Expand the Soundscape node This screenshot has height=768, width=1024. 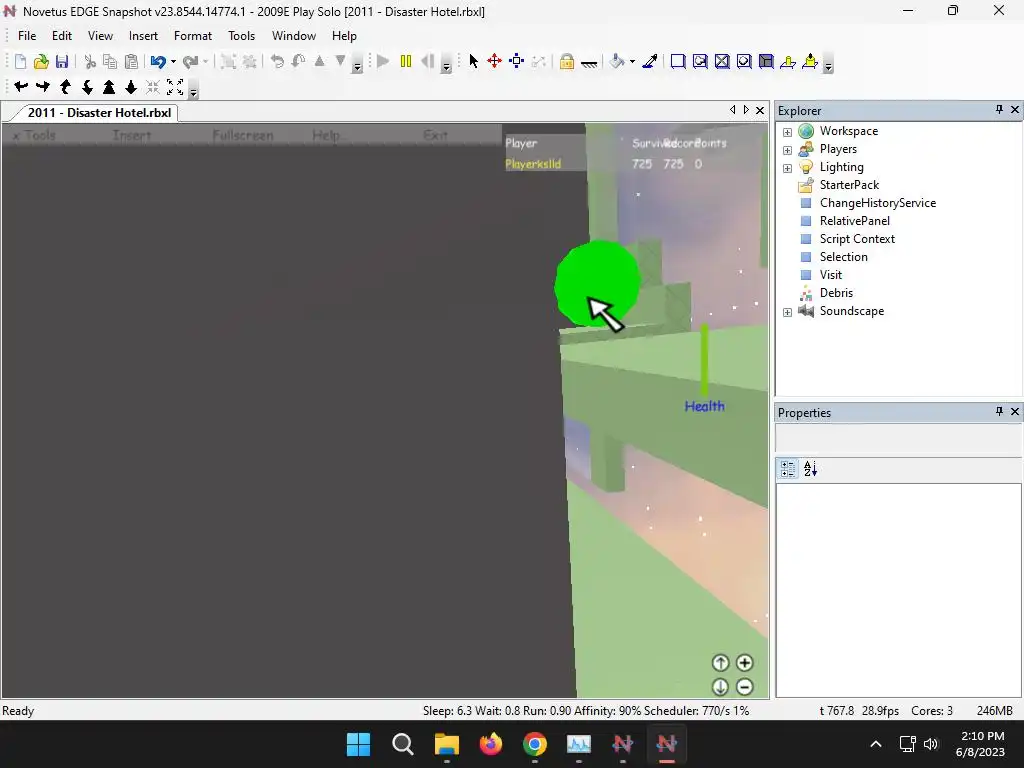click(788, 312)
